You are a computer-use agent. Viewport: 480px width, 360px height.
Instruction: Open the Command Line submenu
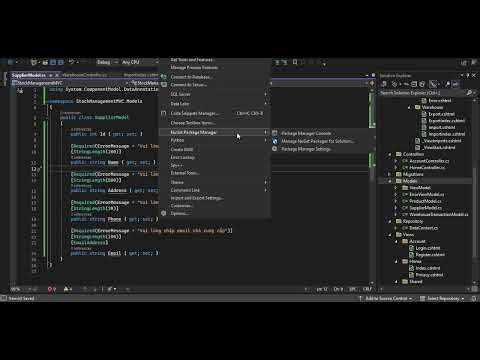point(215,190)
